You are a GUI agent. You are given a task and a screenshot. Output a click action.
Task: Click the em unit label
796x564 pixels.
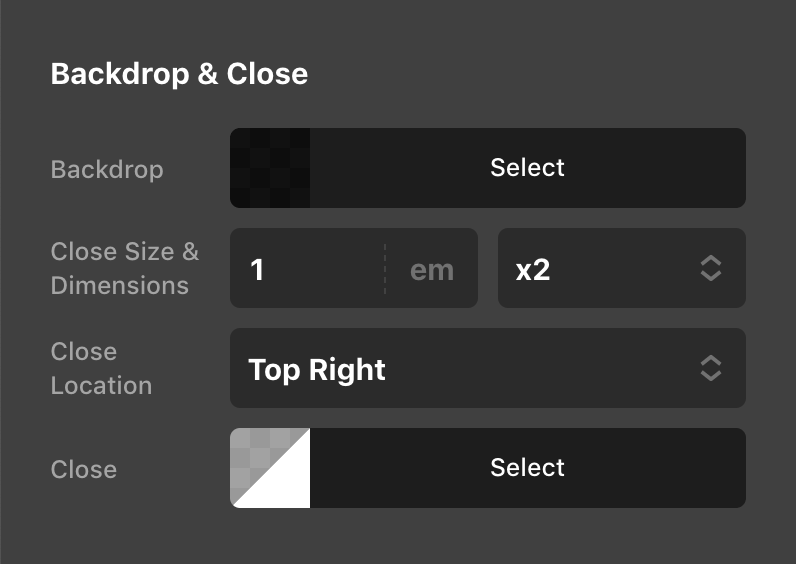pyautogui.click(x=432, y=269)
